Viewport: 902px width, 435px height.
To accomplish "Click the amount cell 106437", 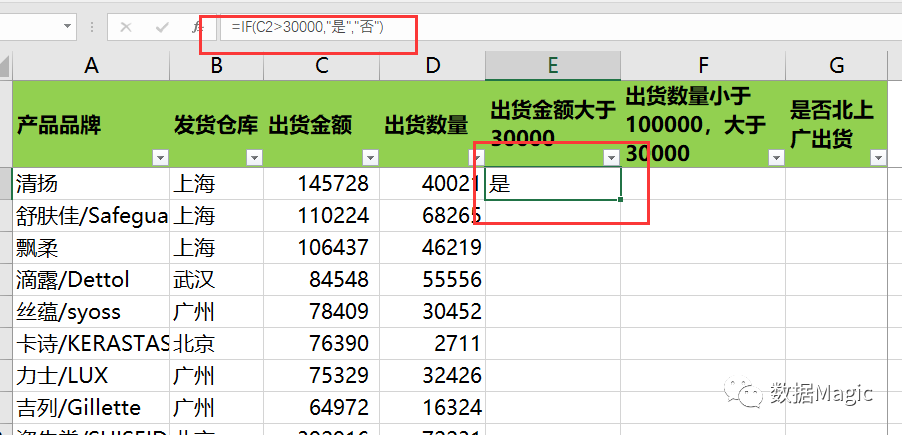I will pyautogui.click(x=322, y=248).
